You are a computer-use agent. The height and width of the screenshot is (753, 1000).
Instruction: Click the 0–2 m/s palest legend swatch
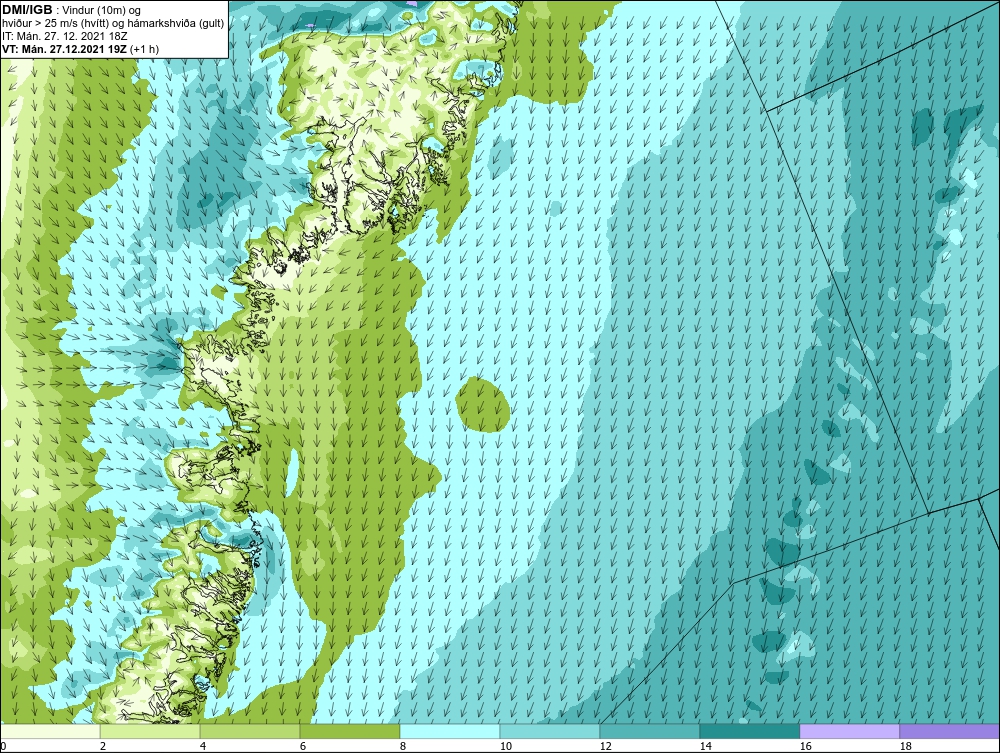click(50, 731)
